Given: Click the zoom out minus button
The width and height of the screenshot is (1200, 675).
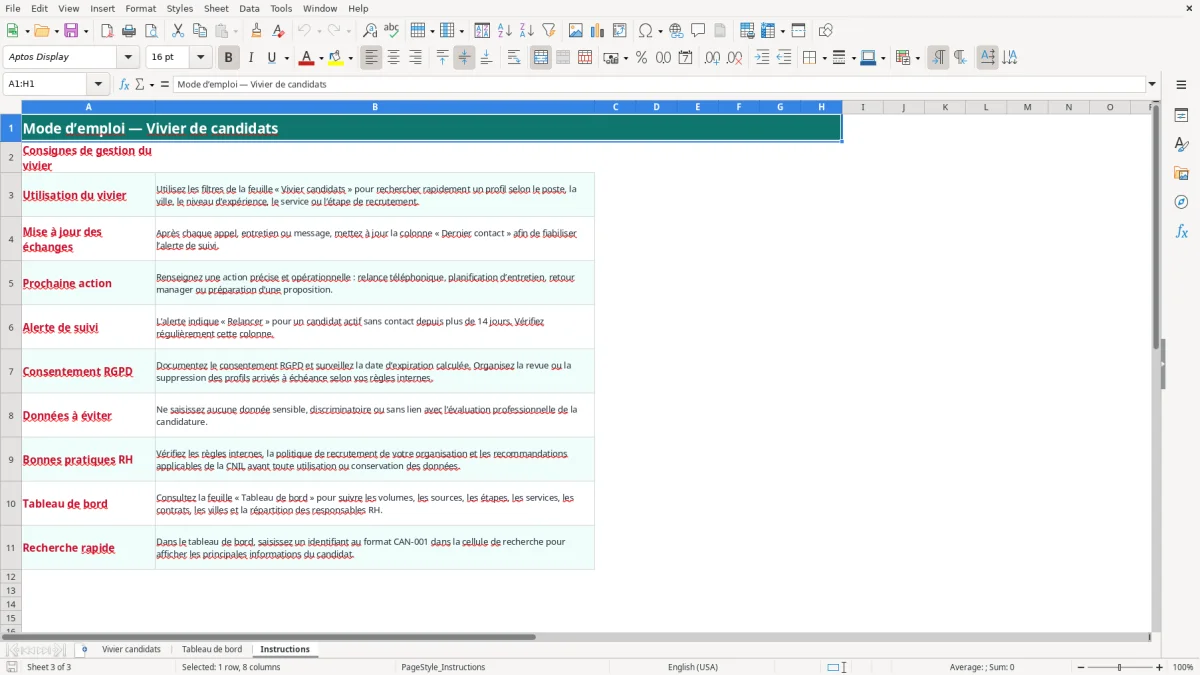Looking at the screenshot, I should click(1081, 667).
